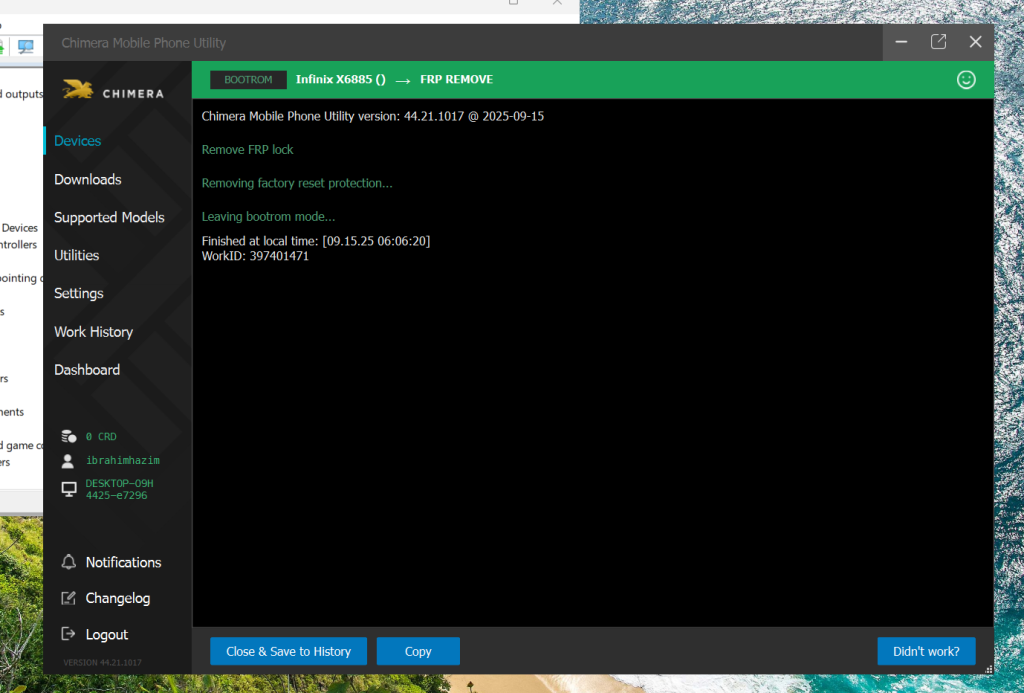Click the Chimera Mobile Phone Utility title text

click(144, 43)
